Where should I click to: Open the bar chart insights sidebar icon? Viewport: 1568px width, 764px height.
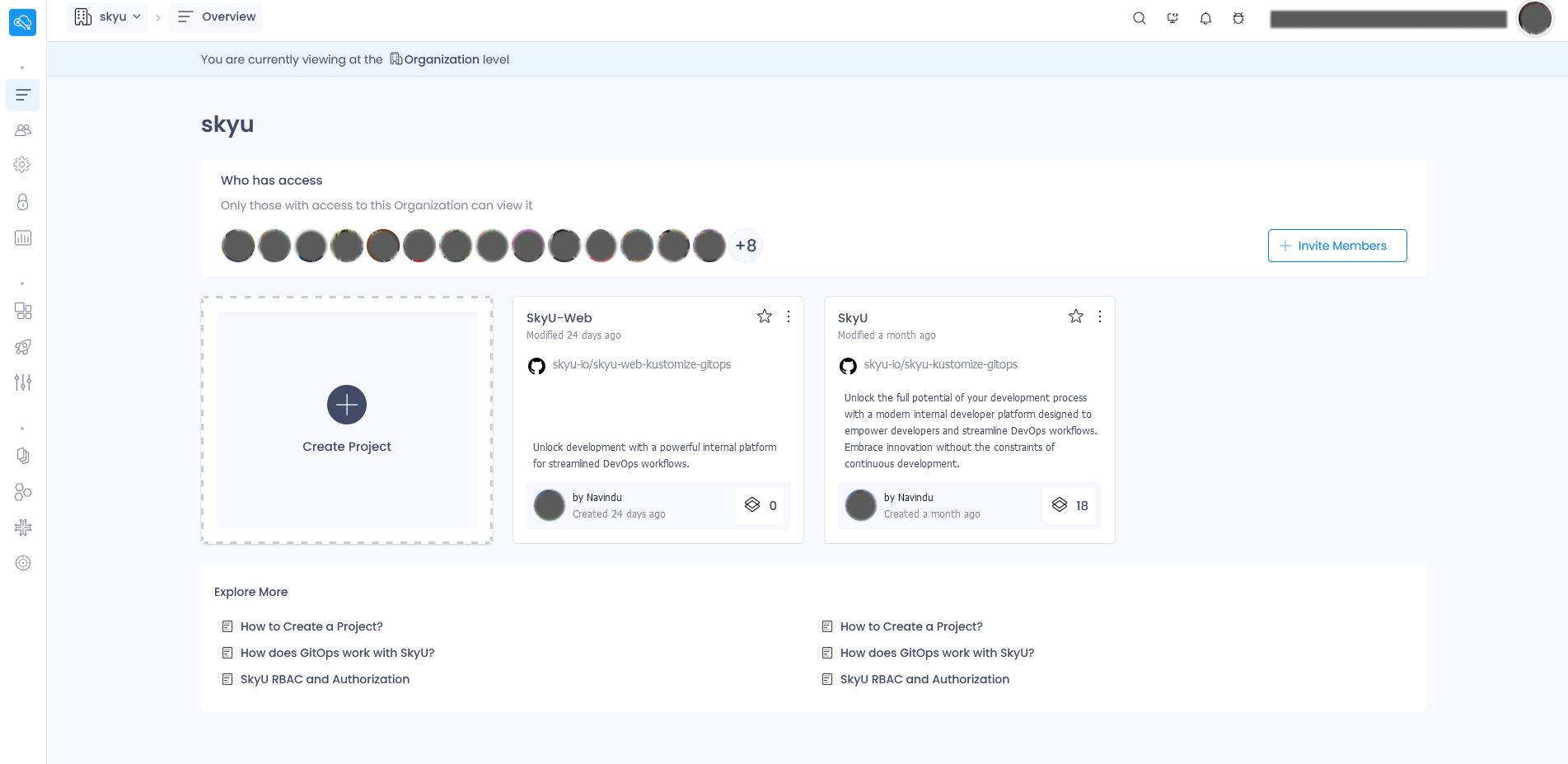tap(23, 238)
